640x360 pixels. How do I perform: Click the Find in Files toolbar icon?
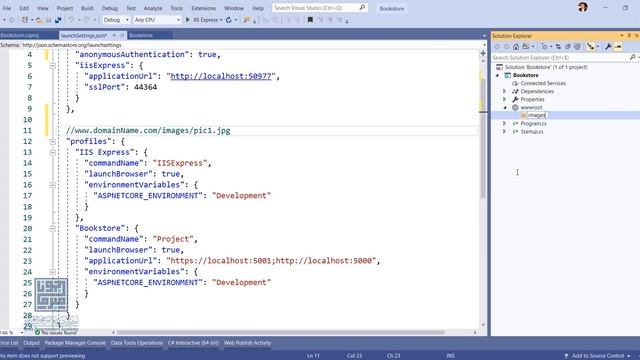[247, 20]
